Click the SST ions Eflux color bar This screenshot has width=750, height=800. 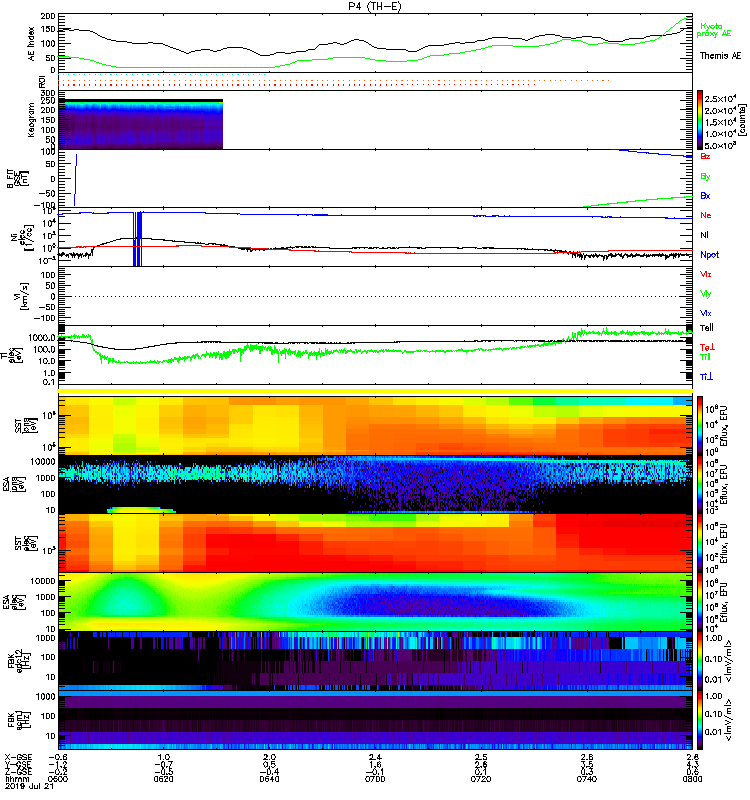tap(700, 426)
